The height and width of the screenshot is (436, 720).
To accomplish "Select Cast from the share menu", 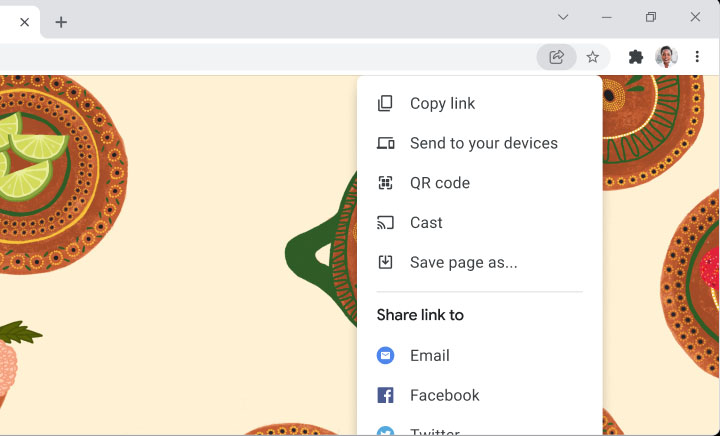I will [x=479, y=223].
